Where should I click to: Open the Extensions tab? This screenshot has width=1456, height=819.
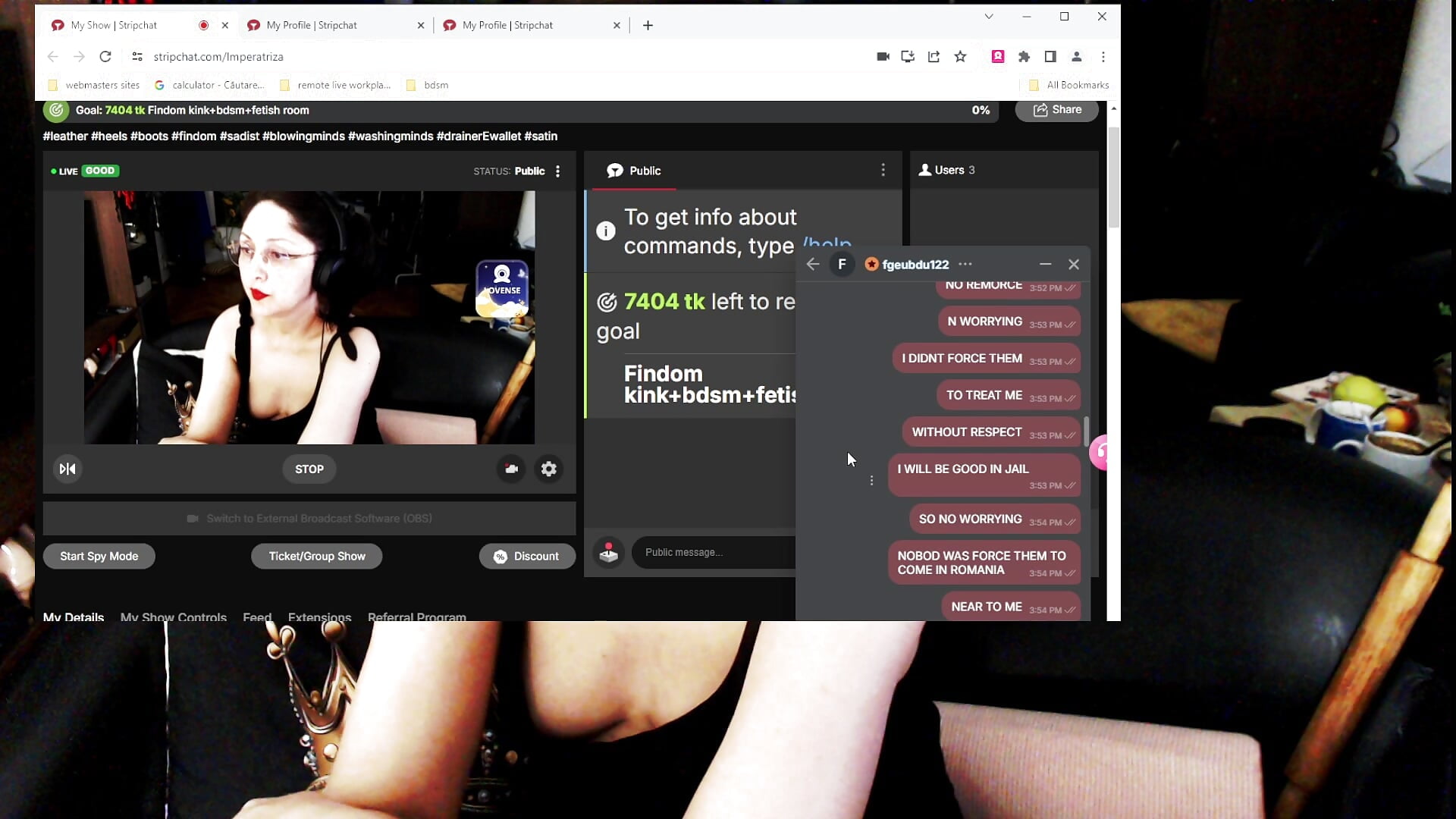(x=319, y=617)
